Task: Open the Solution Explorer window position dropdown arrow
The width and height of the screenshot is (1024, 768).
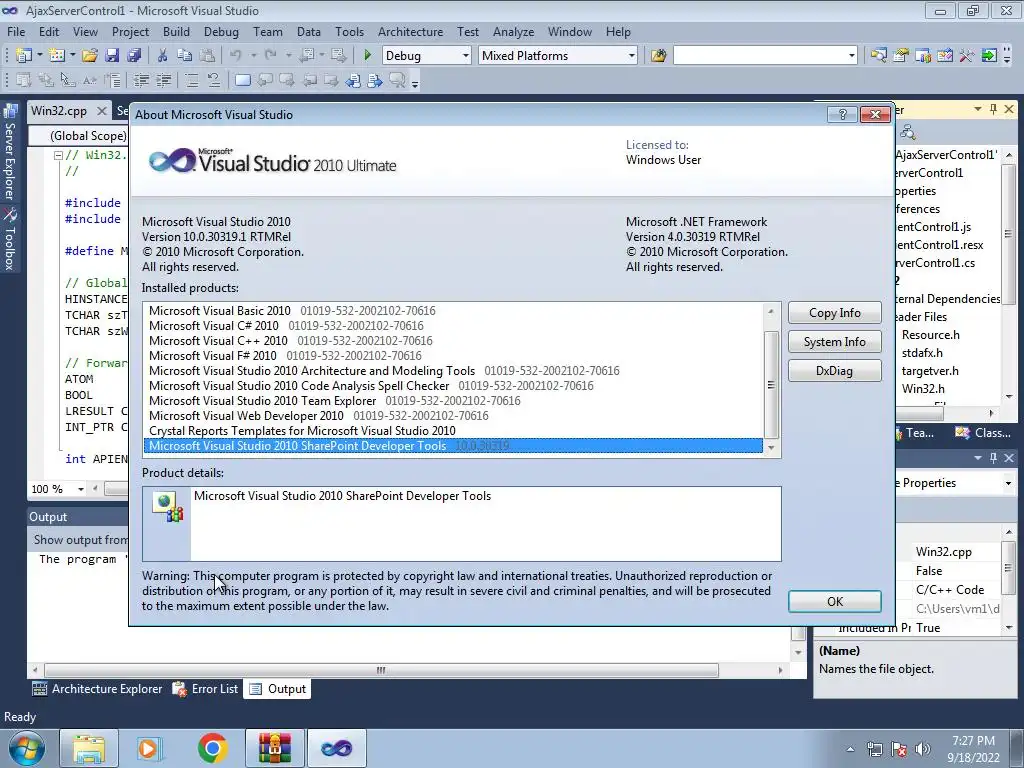Action: coord(978,109)
